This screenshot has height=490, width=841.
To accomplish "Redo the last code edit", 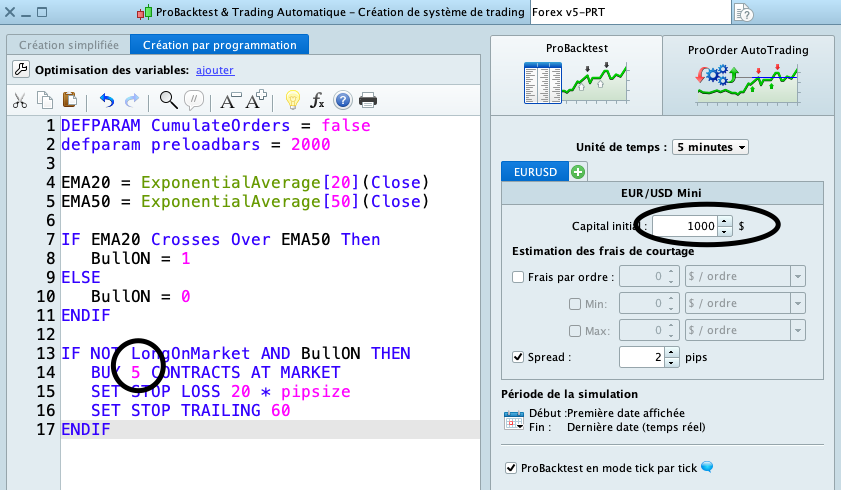I will [132, 100].
